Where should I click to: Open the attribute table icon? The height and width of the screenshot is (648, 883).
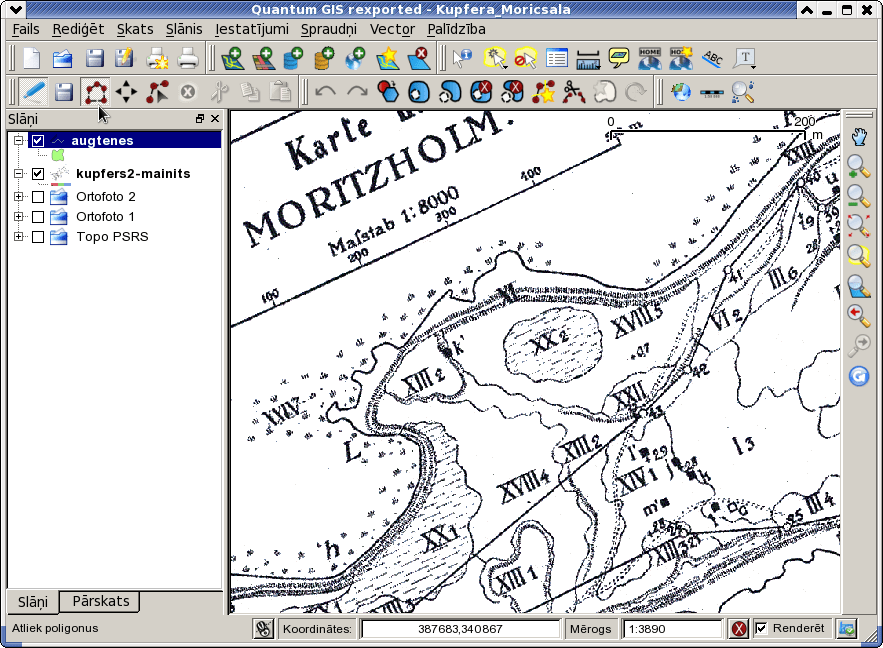point(556,58)
